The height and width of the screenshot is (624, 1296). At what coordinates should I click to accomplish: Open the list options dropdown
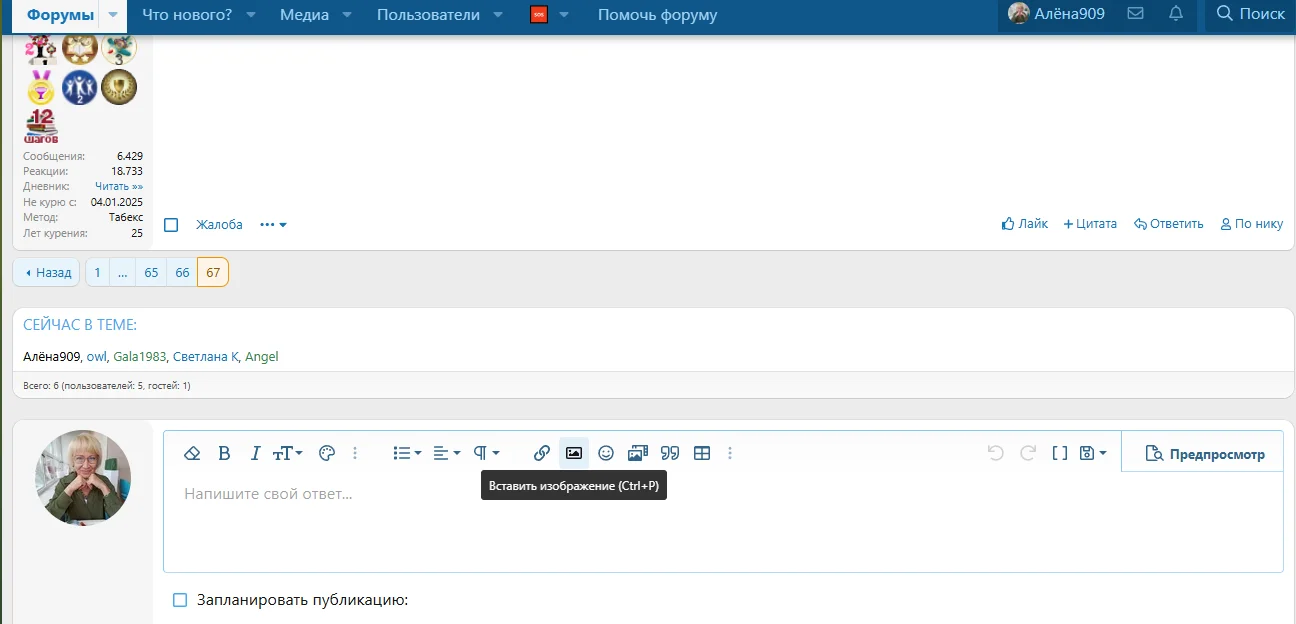coord(407,453)
